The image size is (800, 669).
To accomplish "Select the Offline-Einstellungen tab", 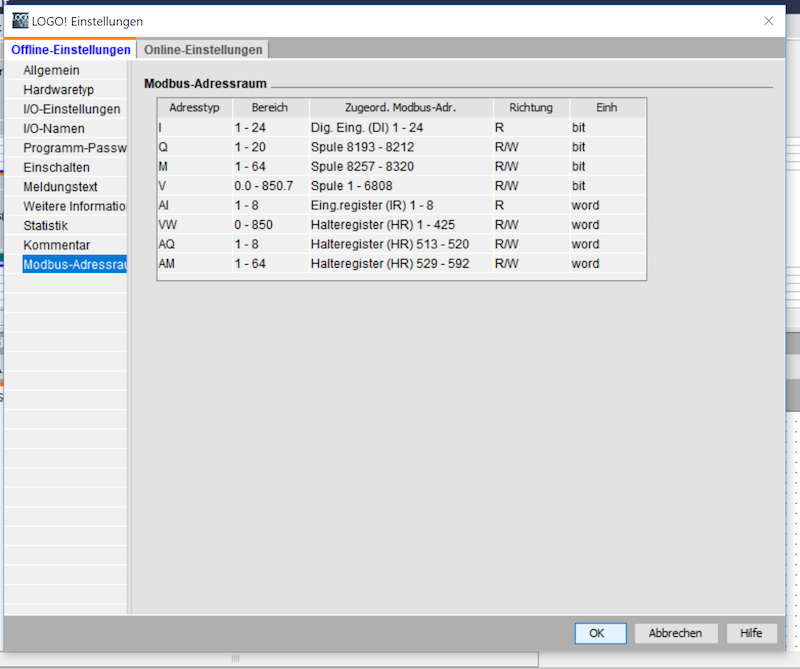I will tap(71, 50).
